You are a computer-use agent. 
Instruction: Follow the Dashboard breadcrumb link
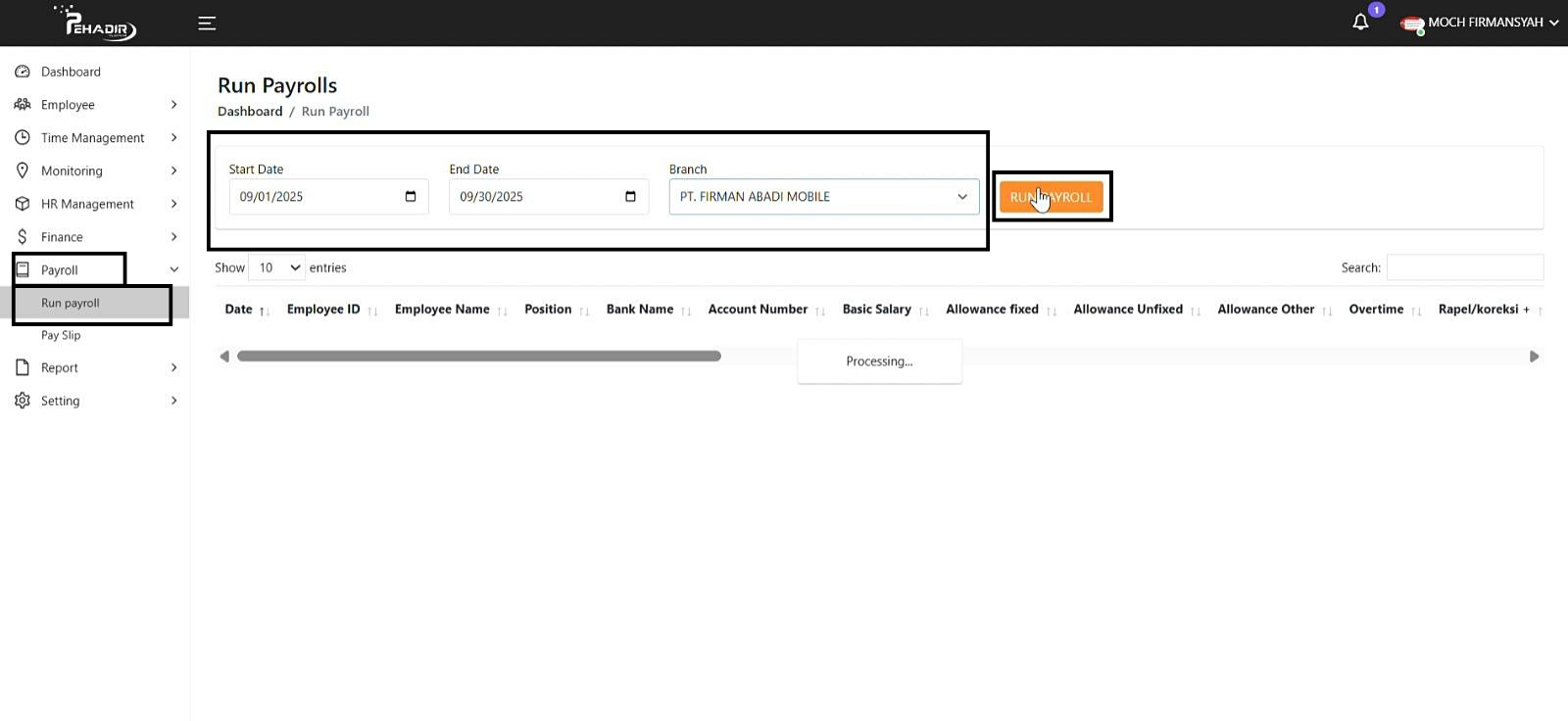click(x=250, y=112)
